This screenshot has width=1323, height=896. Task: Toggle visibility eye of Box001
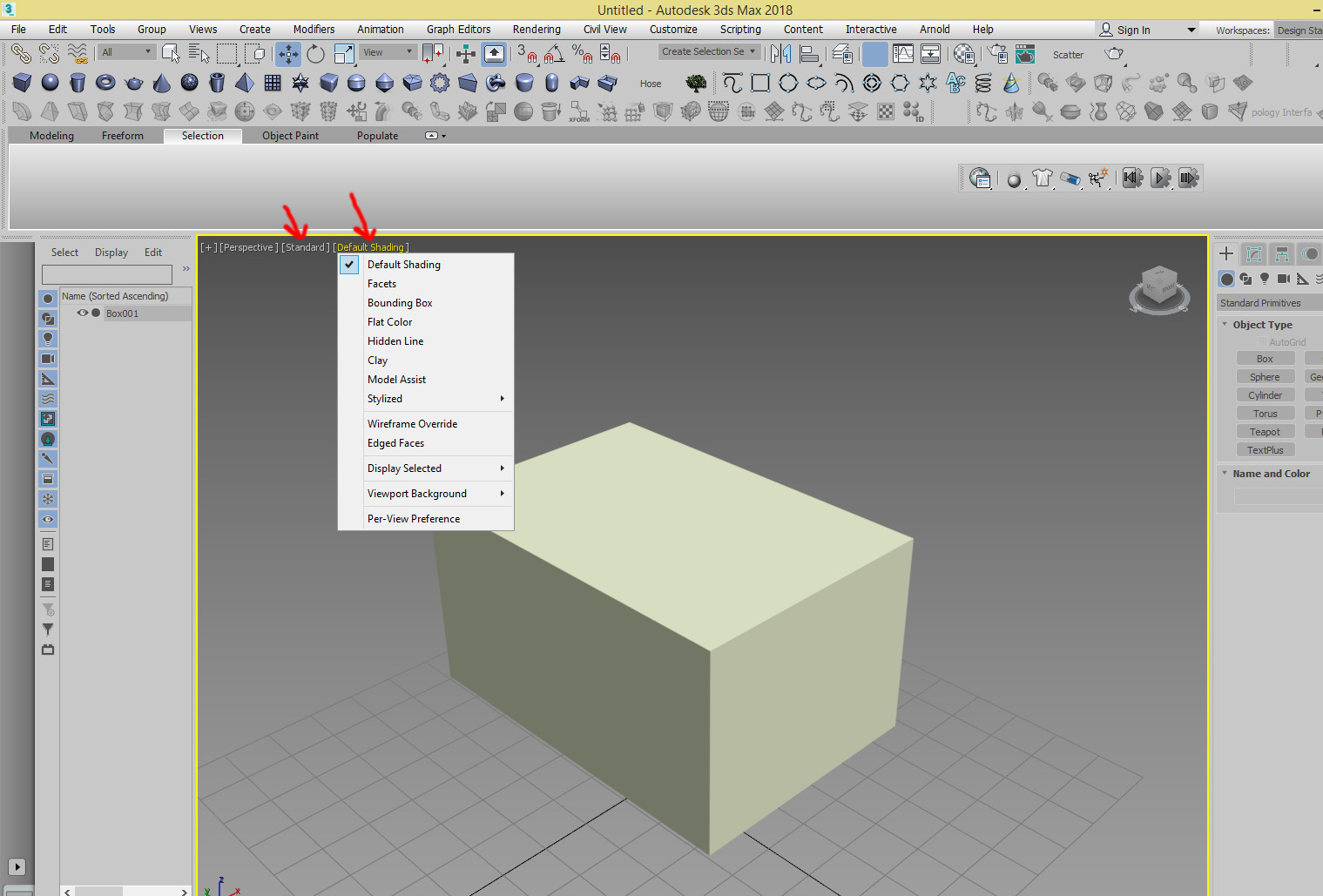coord(83,313)
